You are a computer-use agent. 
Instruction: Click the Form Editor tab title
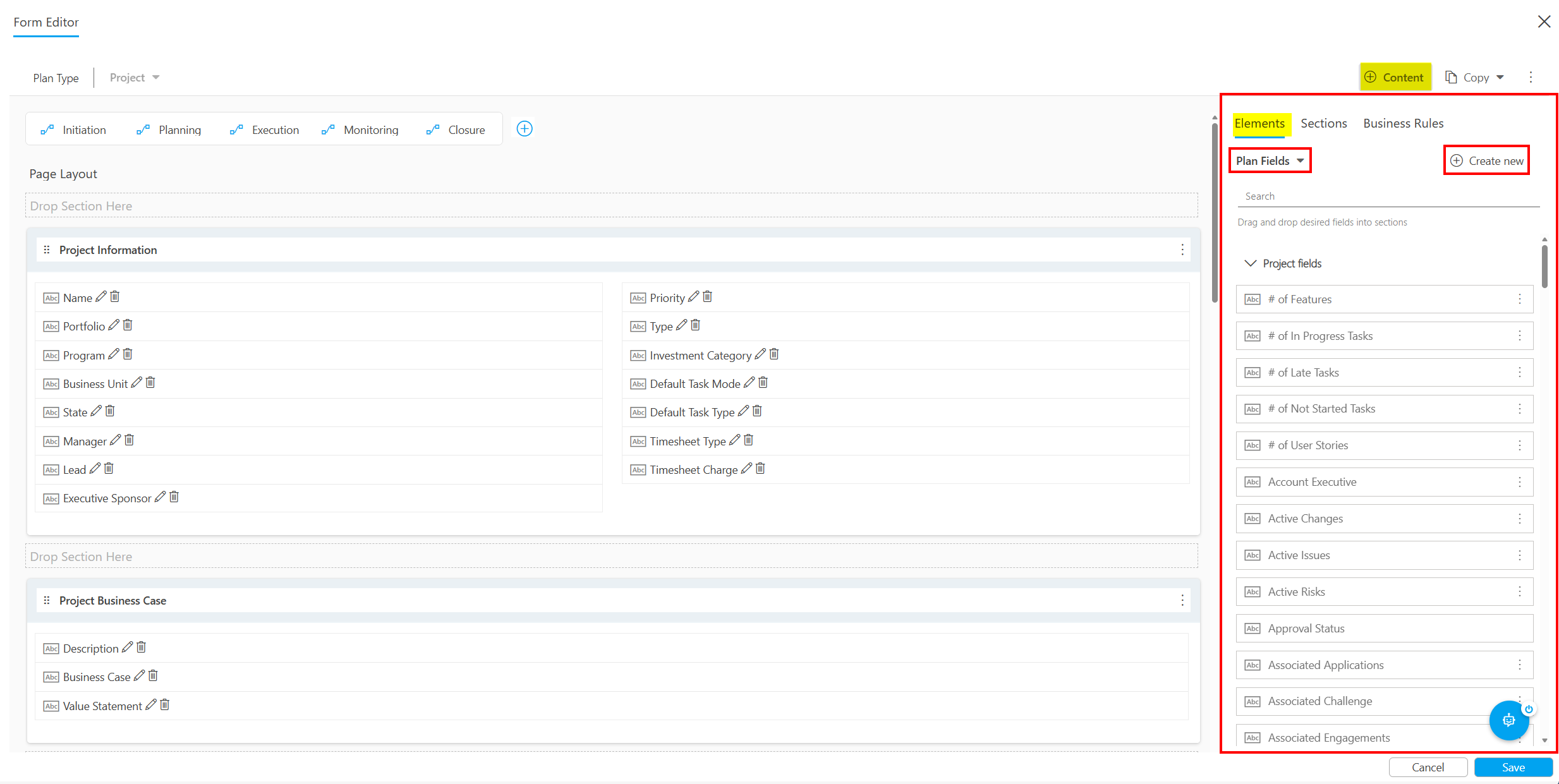pos(46,22)
